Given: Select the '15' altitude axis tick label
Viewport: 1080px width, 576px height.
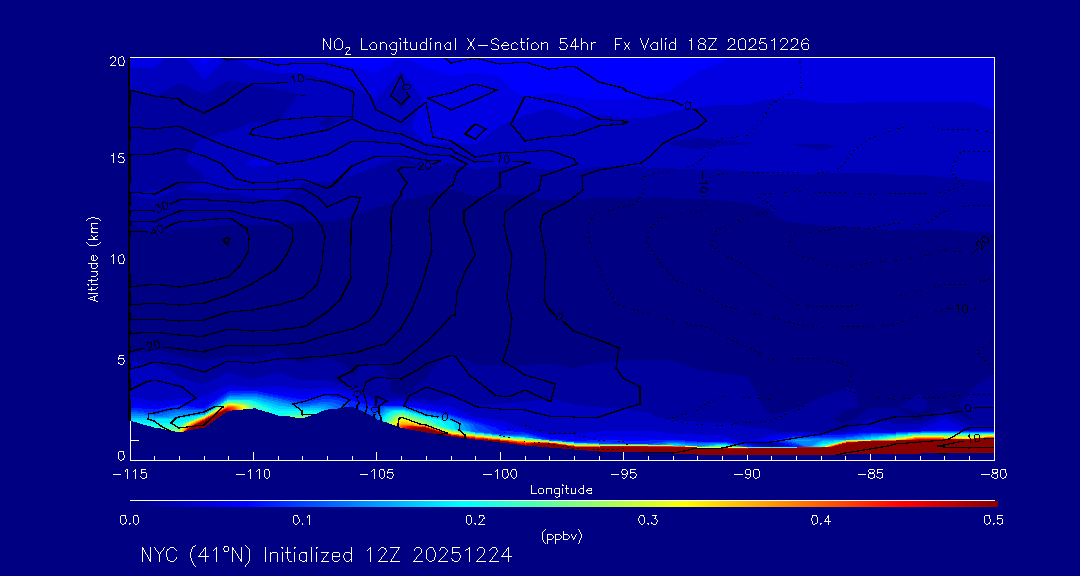Looking at the screenshot, I should point(117,158).
